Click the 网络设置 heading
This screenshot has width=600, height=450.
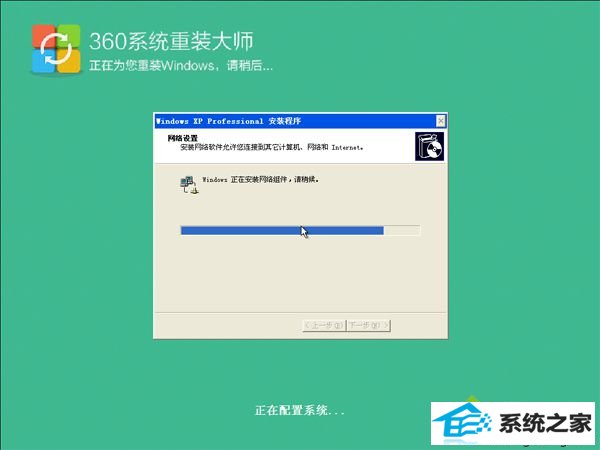point(183,138)
